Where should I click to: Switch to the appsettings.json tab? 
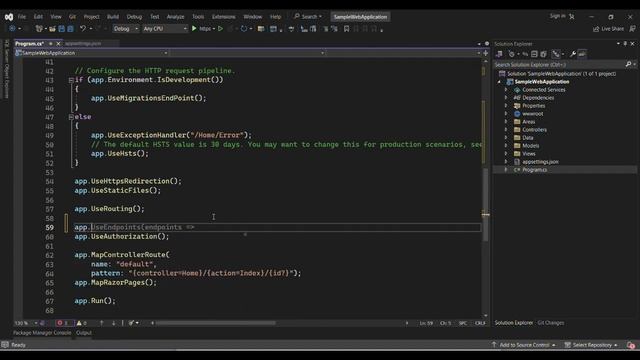[x=83, y=44]
